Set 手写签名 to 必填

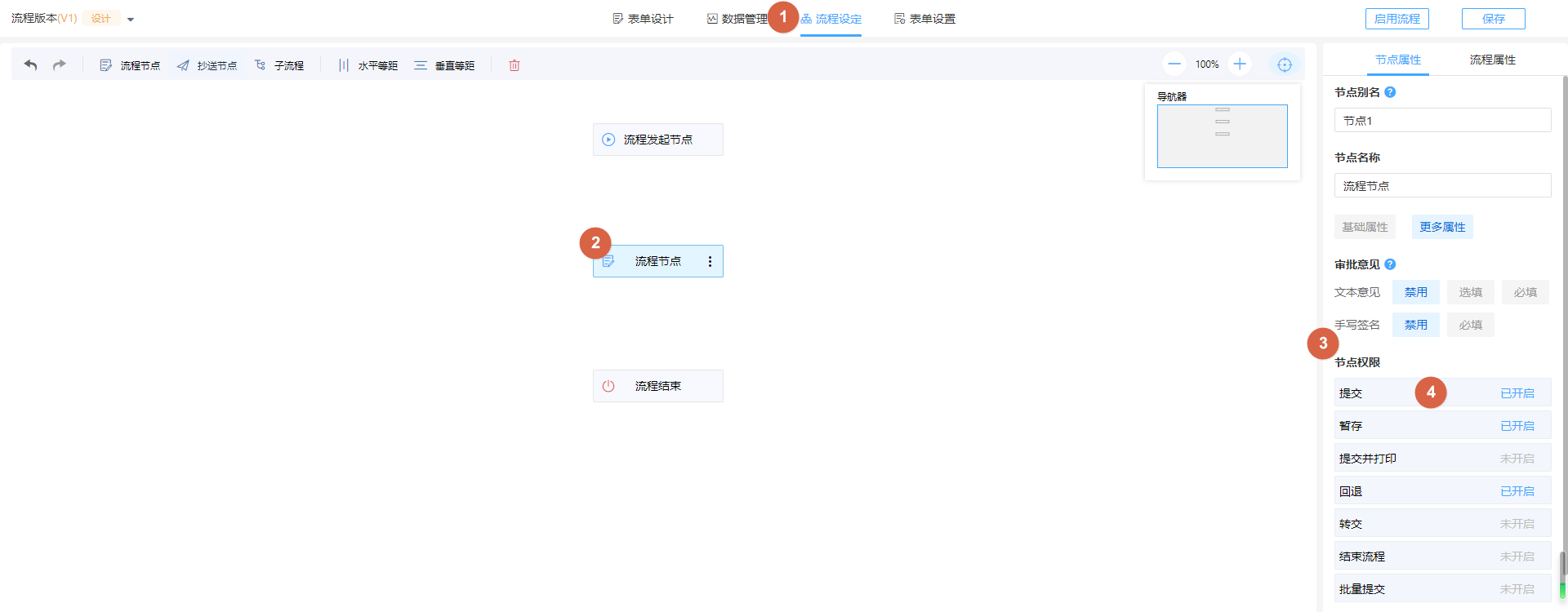point(1470,325)
